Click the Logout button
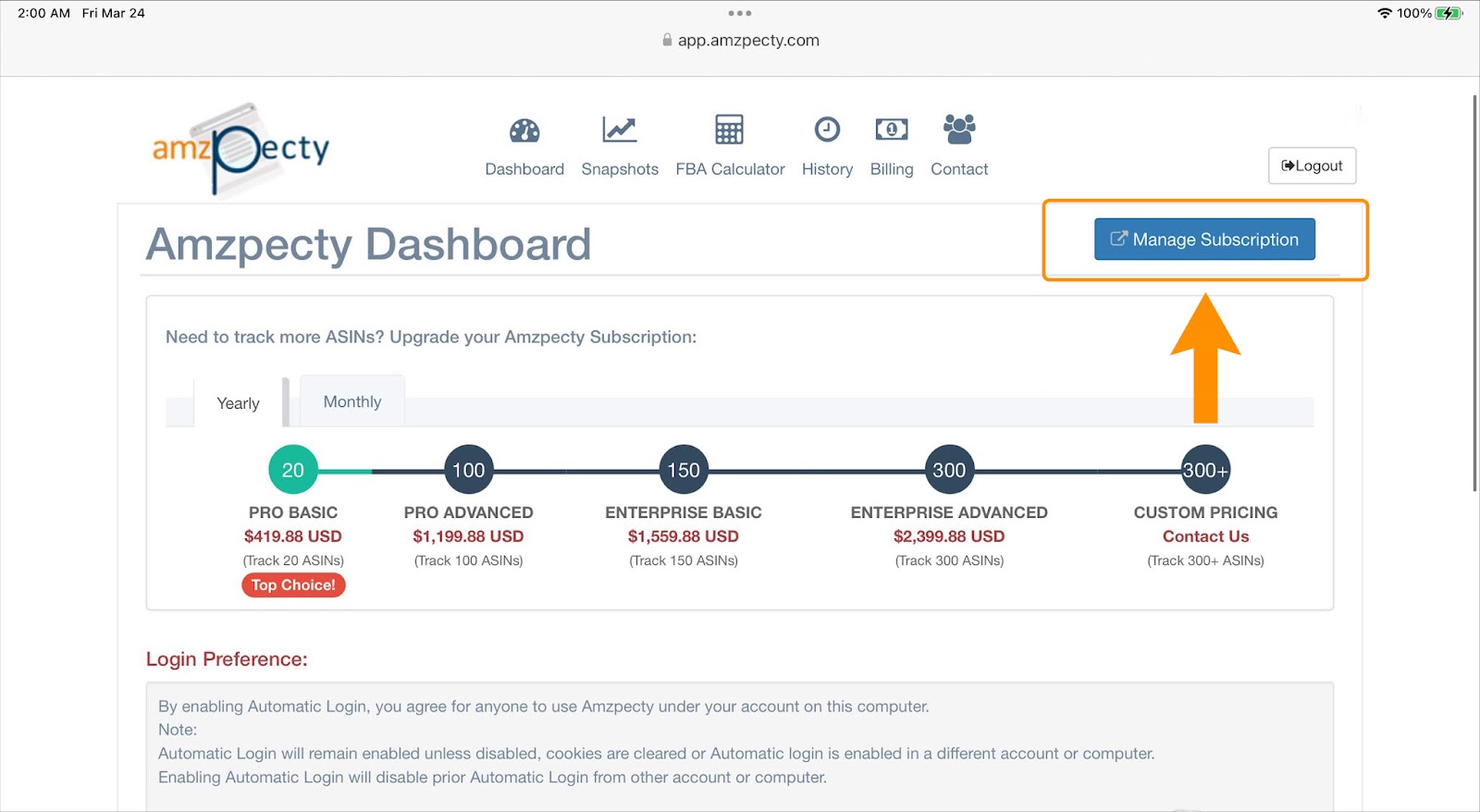Image resolution: width=1480 pixels, height=812 pixels. click(x=1312, y=166)
